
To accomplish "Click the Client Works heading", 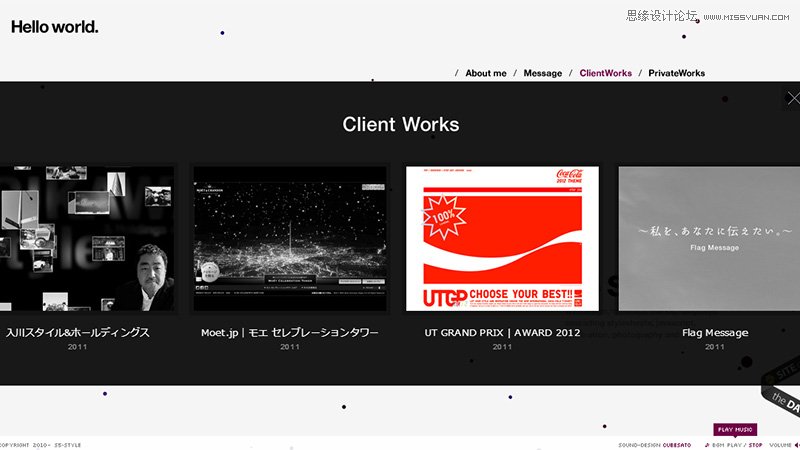I will (x=401, y=124).
